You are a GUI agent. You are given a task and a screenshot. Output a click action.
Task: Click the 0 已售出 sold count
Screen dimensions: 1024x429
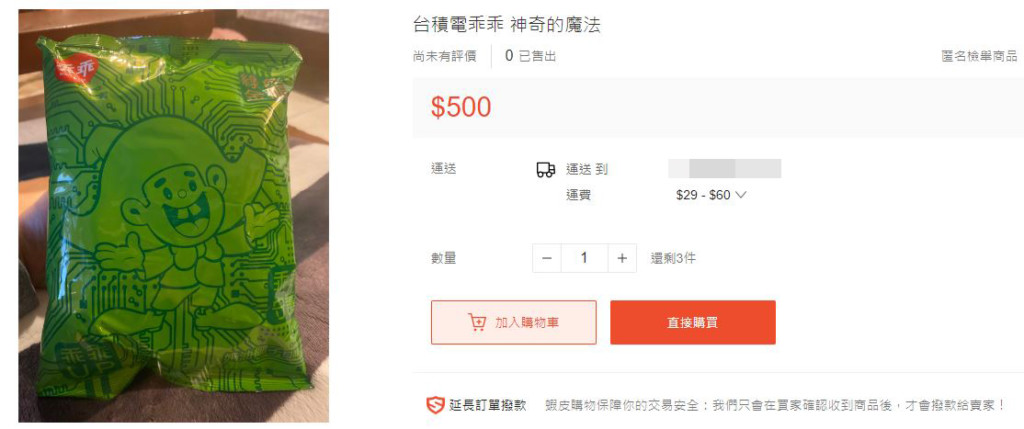530,56
